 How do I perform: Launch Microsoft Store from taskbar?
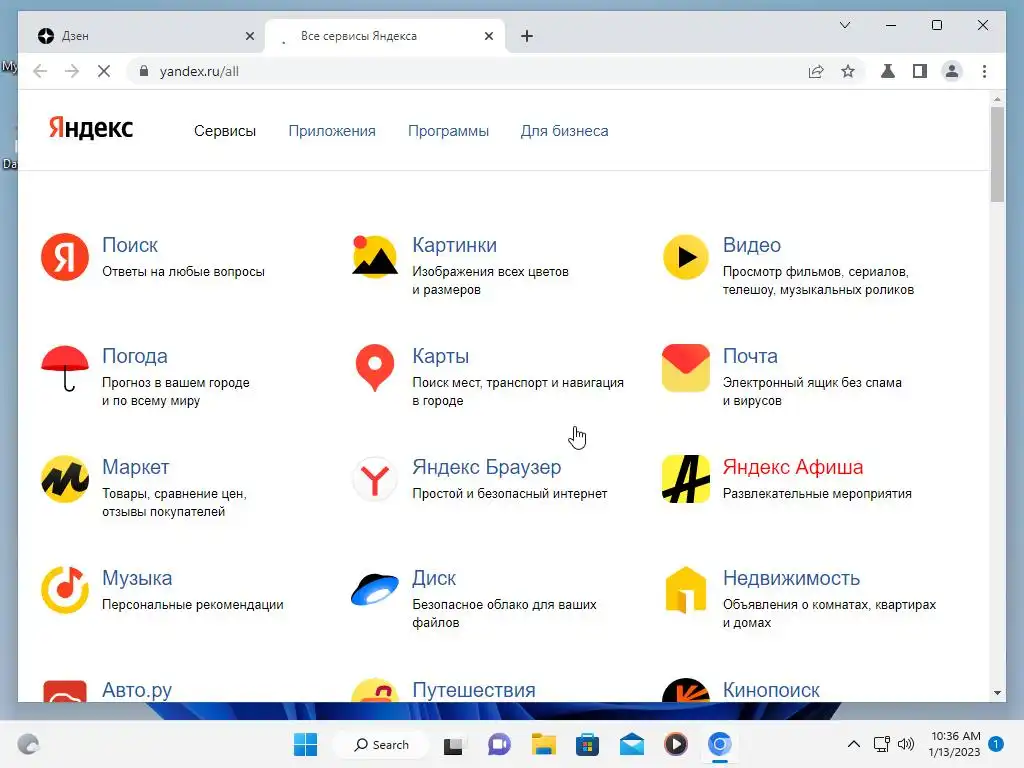click(587, 744)
